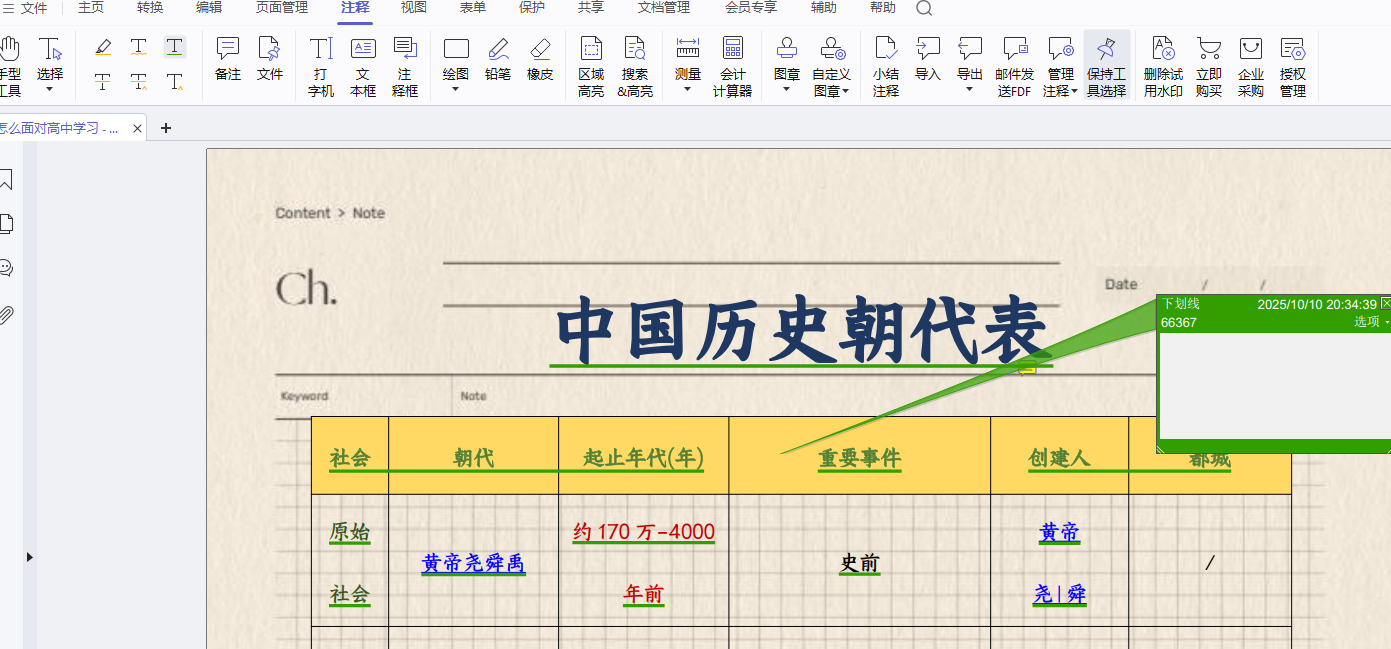1391x649 pixels.
Task: Open the 保护 ribbon tab
Action: pos(532,8)
